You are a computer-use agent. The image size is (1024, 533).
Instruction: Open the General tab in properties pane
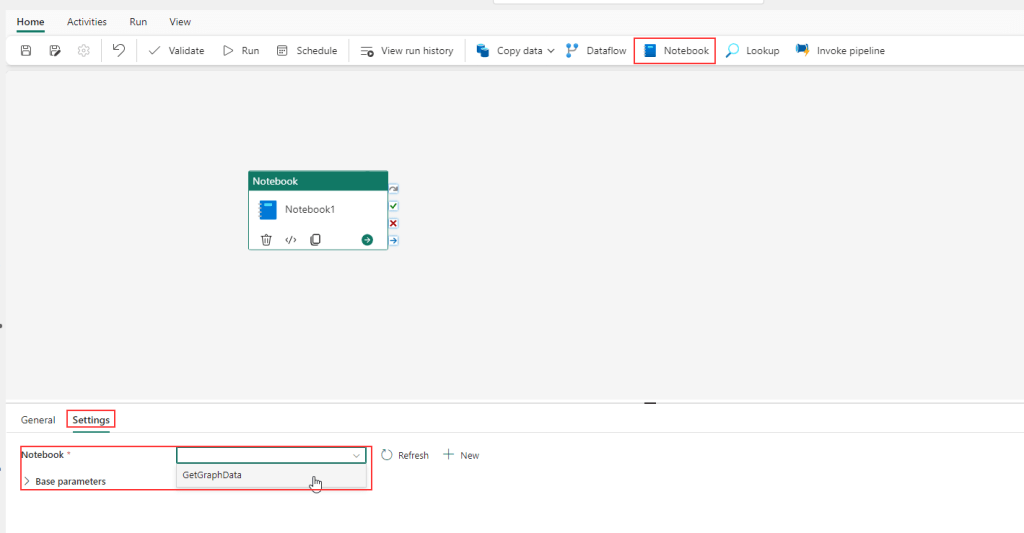point(38,420)
